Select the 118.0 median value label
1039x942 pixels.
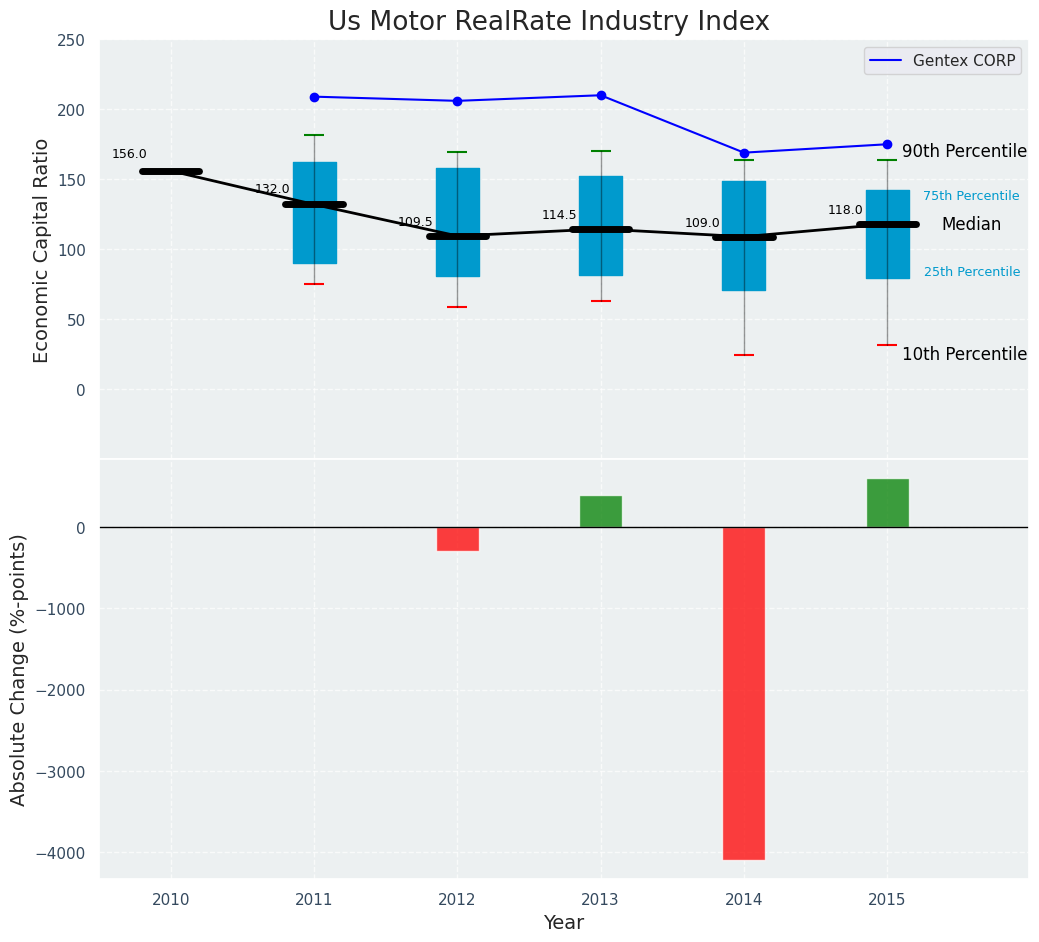[845, 210]
